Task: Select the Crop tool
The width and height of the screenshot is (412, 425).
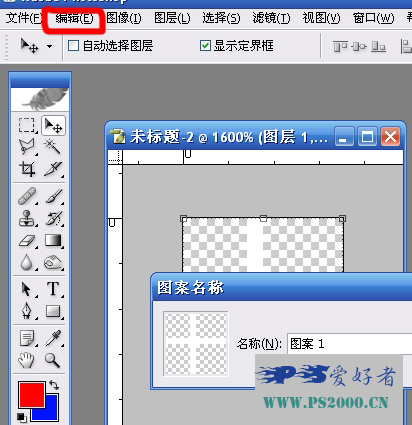Action: tap(27, 169)
